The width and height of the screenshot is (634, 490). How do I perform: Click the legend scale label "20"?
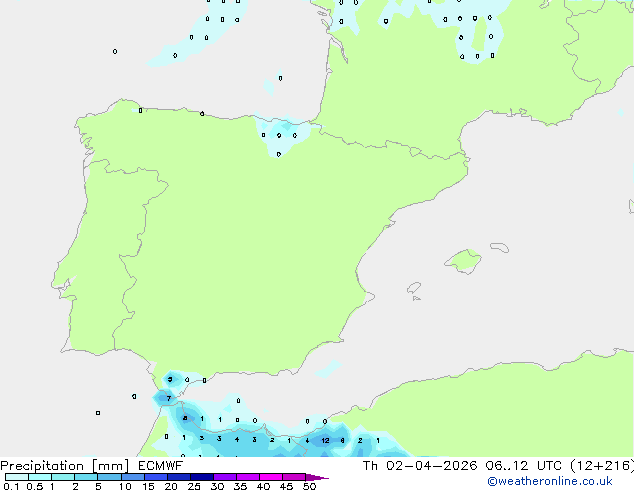click(x=171, y=486)
